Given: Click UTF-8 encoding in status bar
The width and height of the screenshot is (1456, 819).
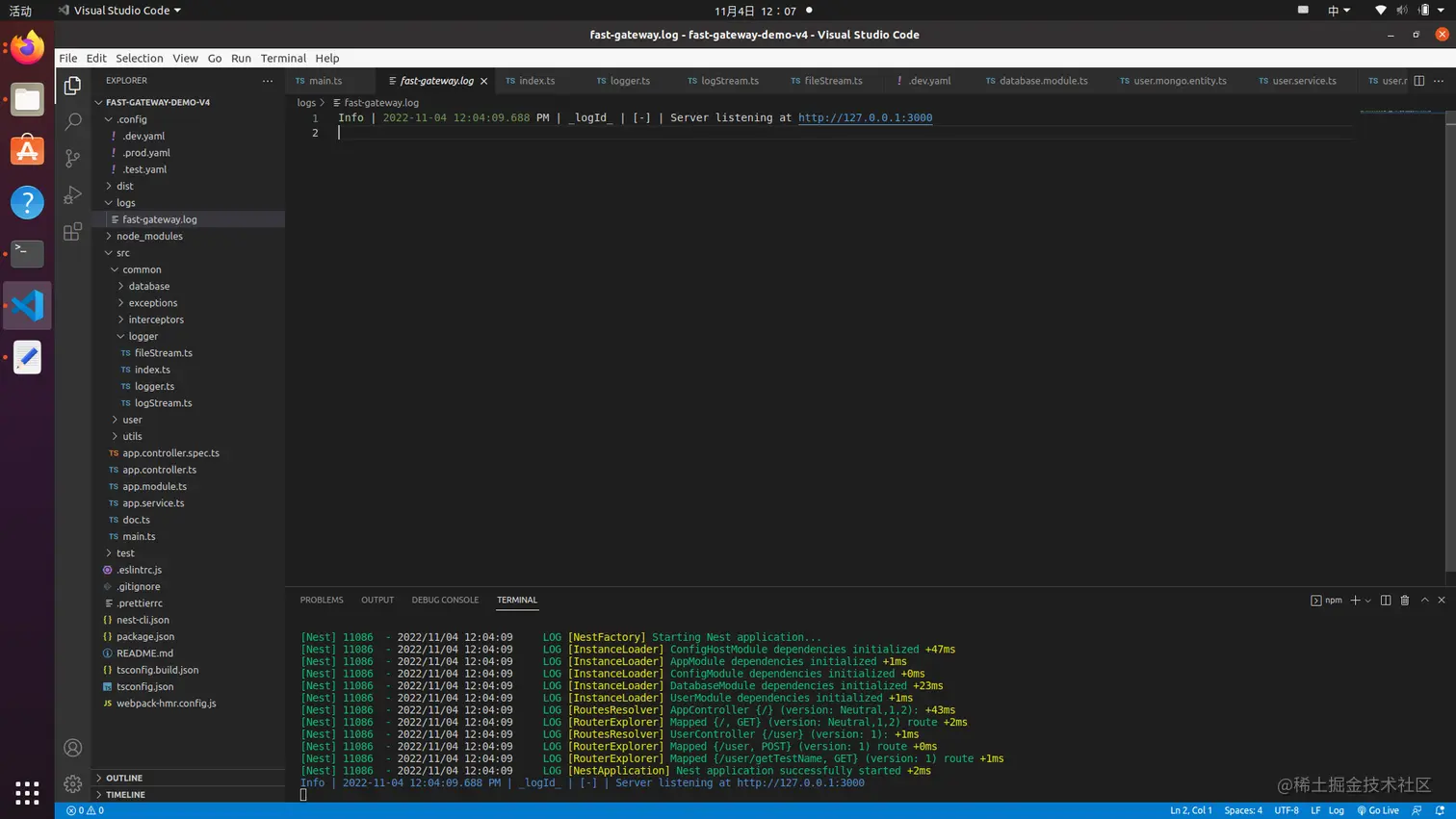Looking at the screenshot, I should click(1287, 810).
